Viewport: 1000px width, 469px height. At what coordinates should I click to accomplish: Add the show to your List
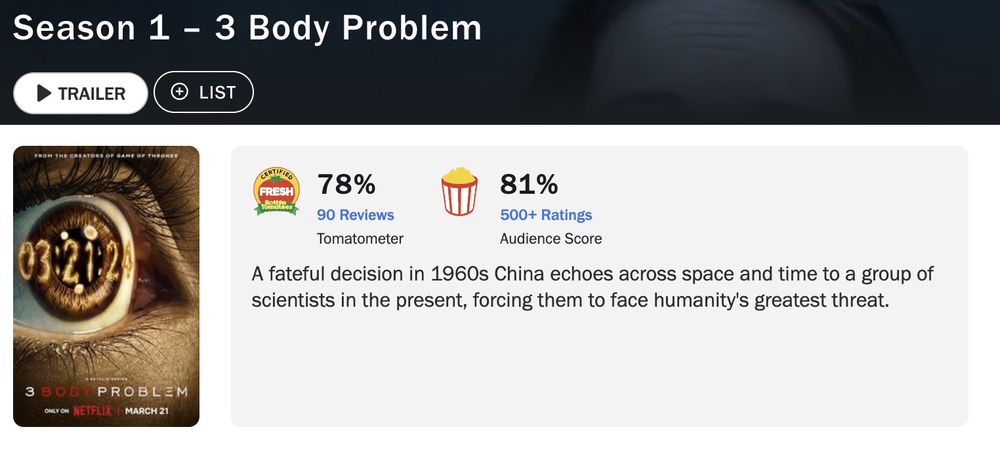(x=203, y=92)
